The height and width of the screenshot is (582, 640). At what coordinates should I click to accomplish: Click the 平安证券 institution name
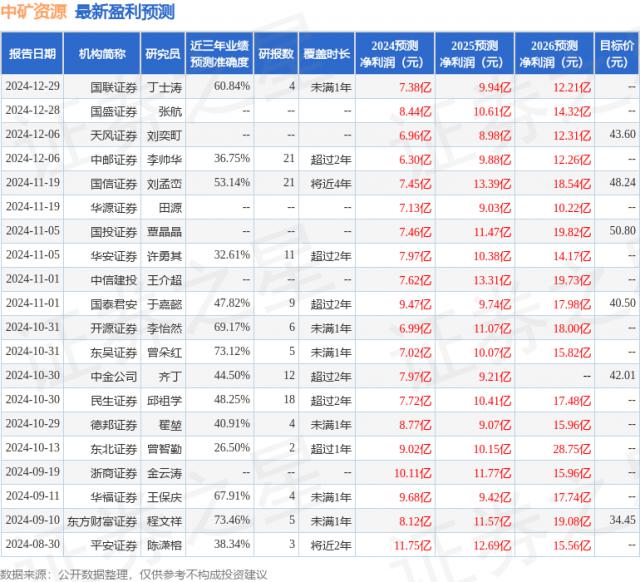[110, 544]
